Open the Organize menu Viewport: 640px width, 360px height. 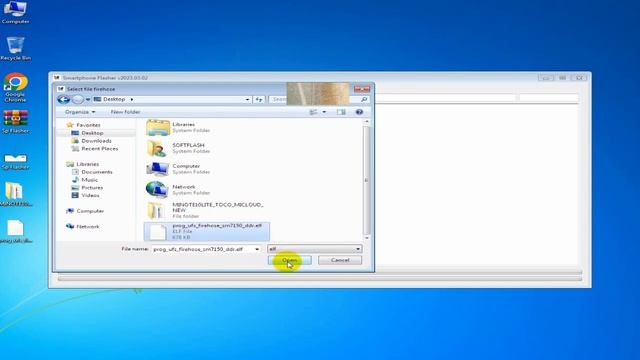[x=80, y=112]
